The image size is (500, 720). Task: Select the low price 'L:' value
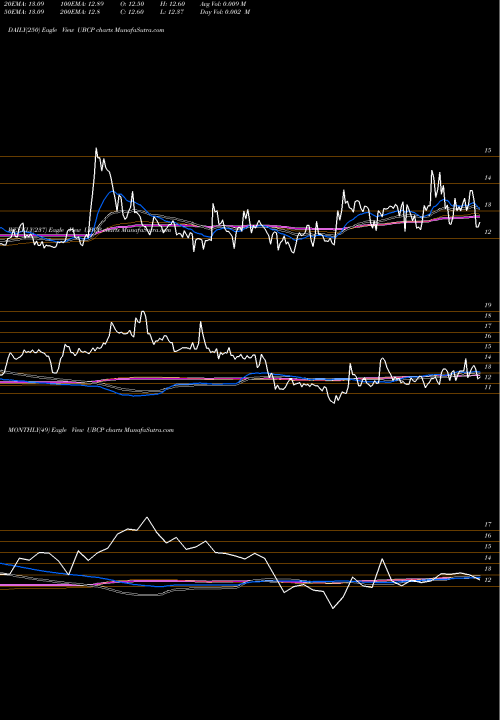172,12
